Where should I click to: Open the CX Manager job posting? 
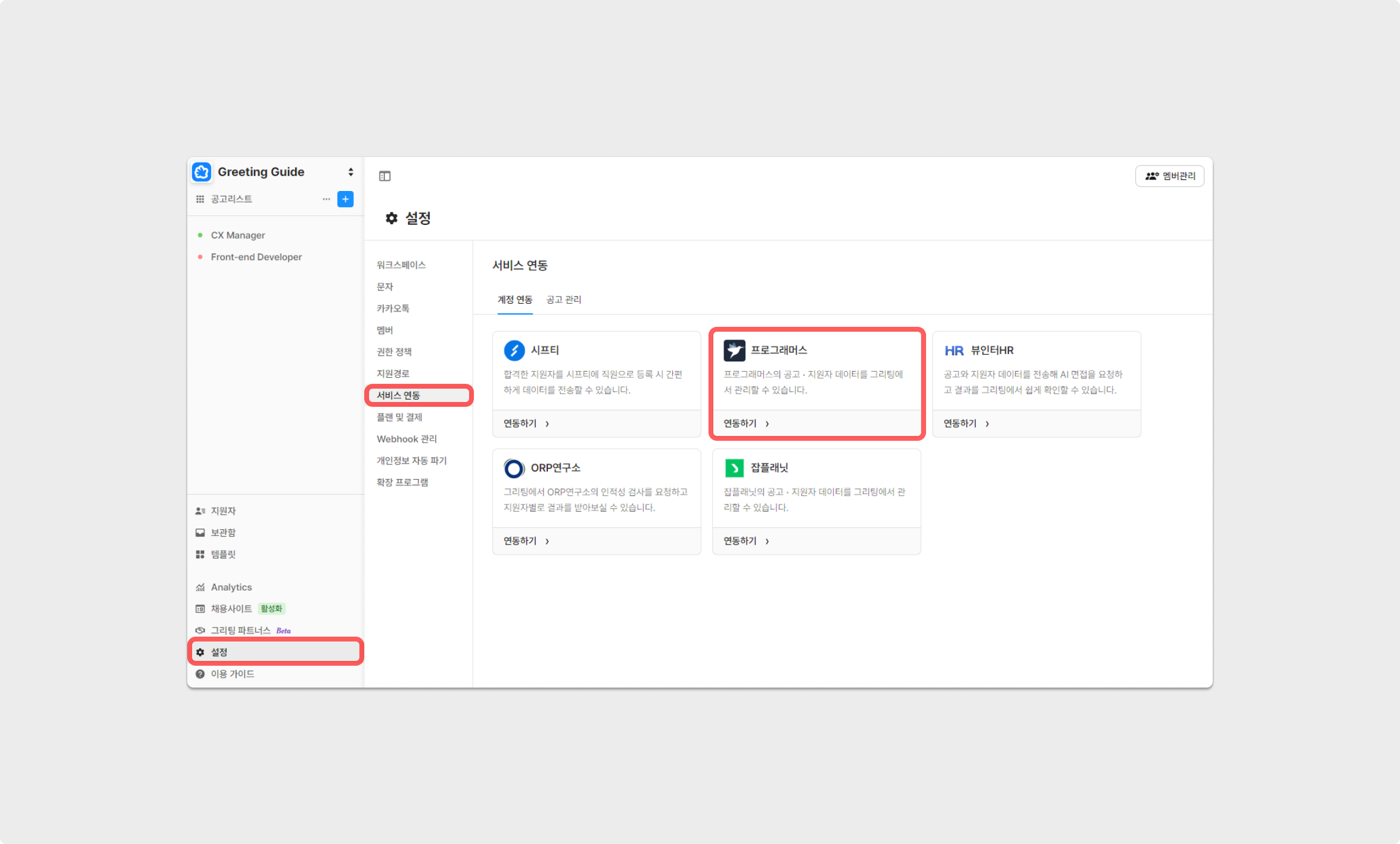(238, 235)
